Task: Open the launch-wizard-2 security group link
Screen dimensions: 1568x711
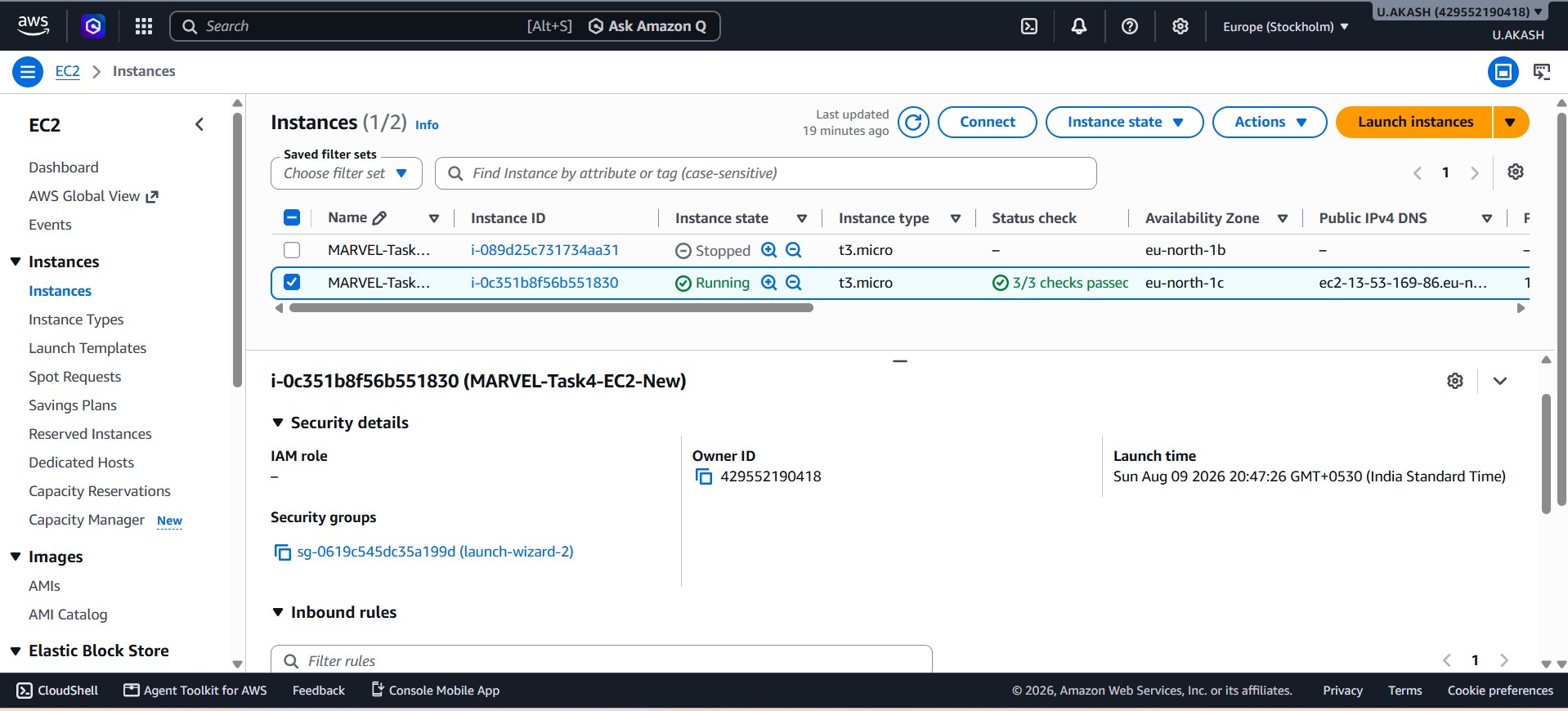Action: (x=435, y=552)
